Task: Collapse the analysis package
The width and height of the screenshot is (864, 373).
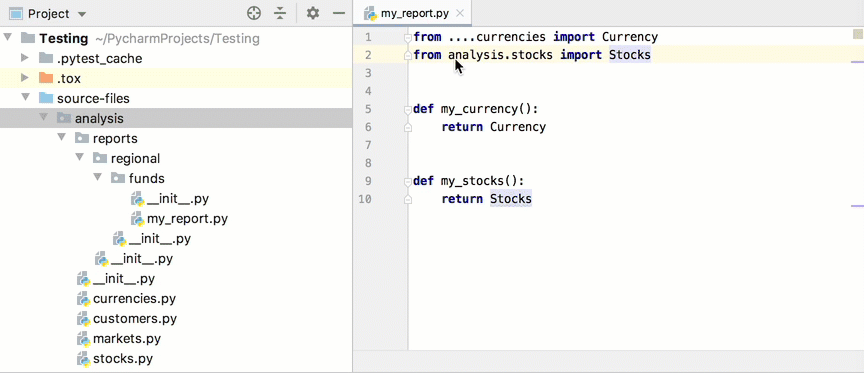Action: tap(44, 117)
